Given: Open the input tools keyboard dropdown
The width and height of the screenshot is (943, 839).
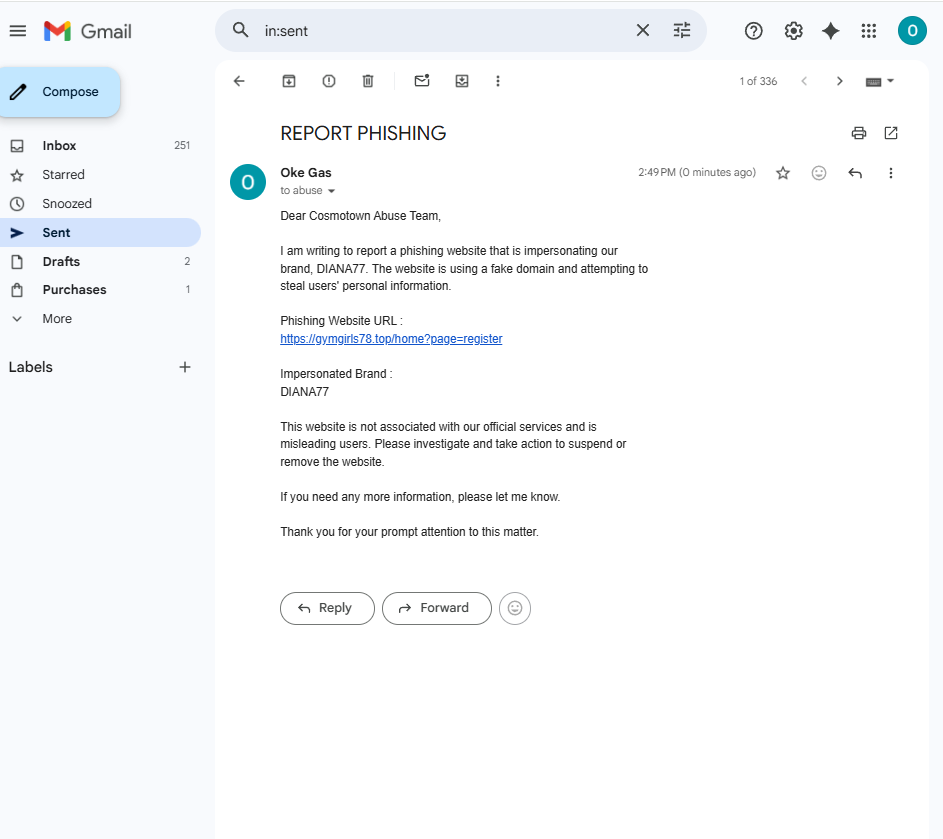Looking at the screenshot, I should 880,81.
